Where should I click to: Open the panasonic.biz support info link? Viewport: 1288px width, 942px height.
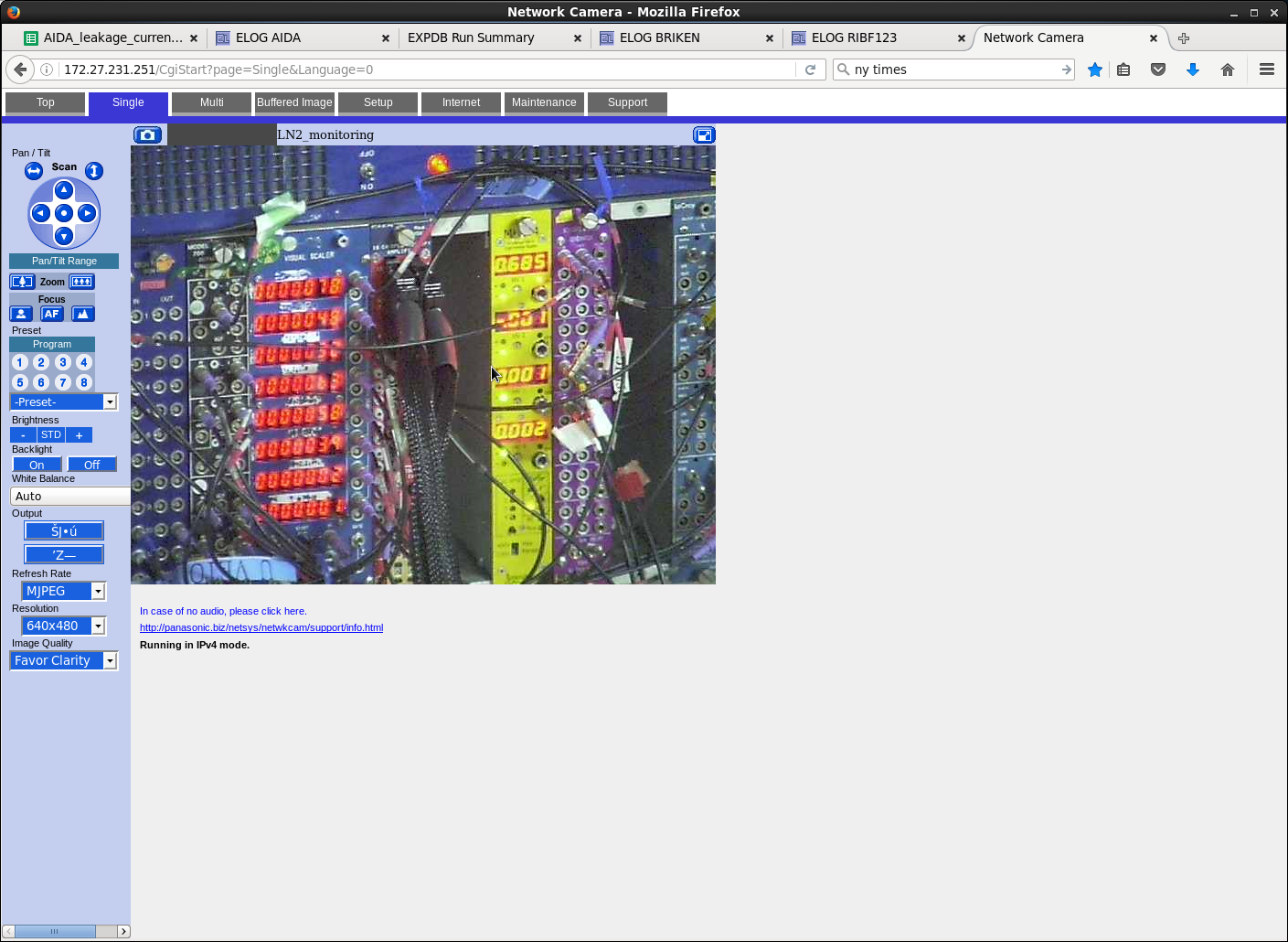[261, 627]
